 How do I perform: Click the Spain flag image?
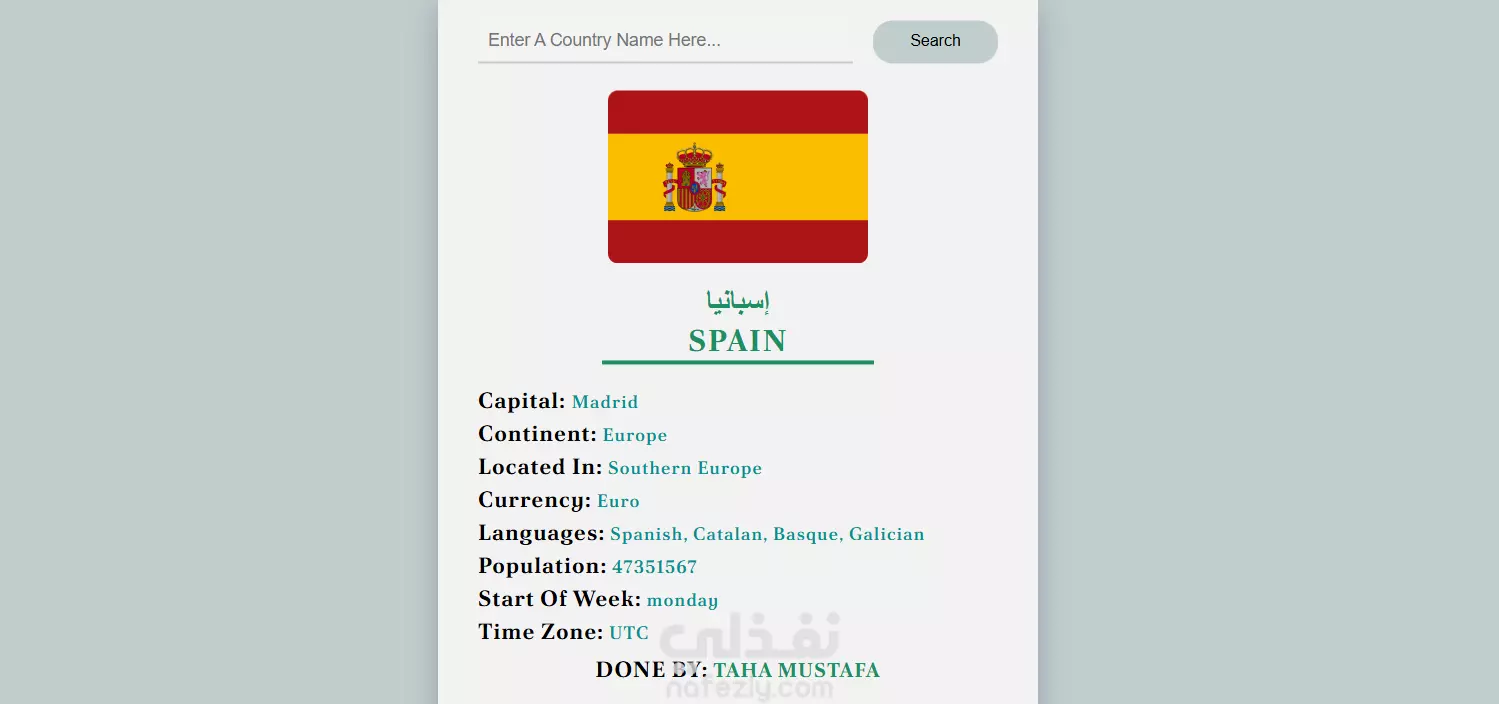[x=738, y=177]
